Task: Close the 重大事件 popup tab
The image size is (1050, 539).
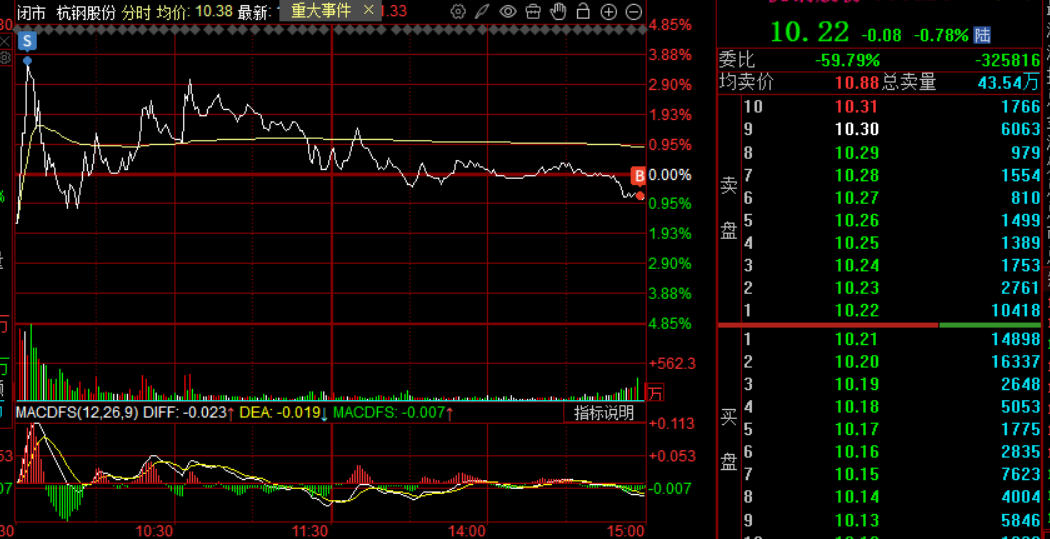Action: pyautogui.click(x=368, y=11)
